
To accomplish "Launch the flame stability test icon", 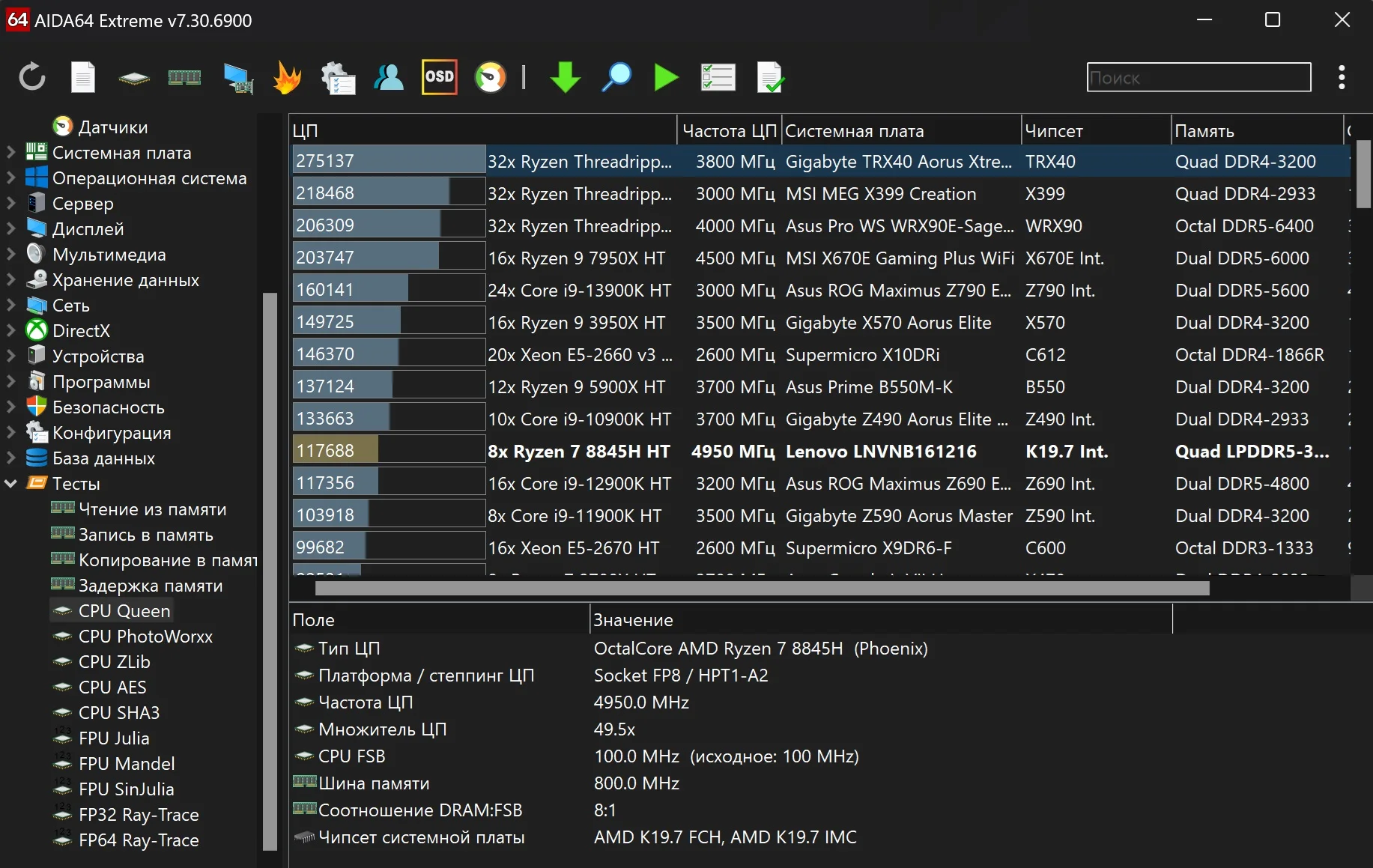I will [x=287, y=77].
